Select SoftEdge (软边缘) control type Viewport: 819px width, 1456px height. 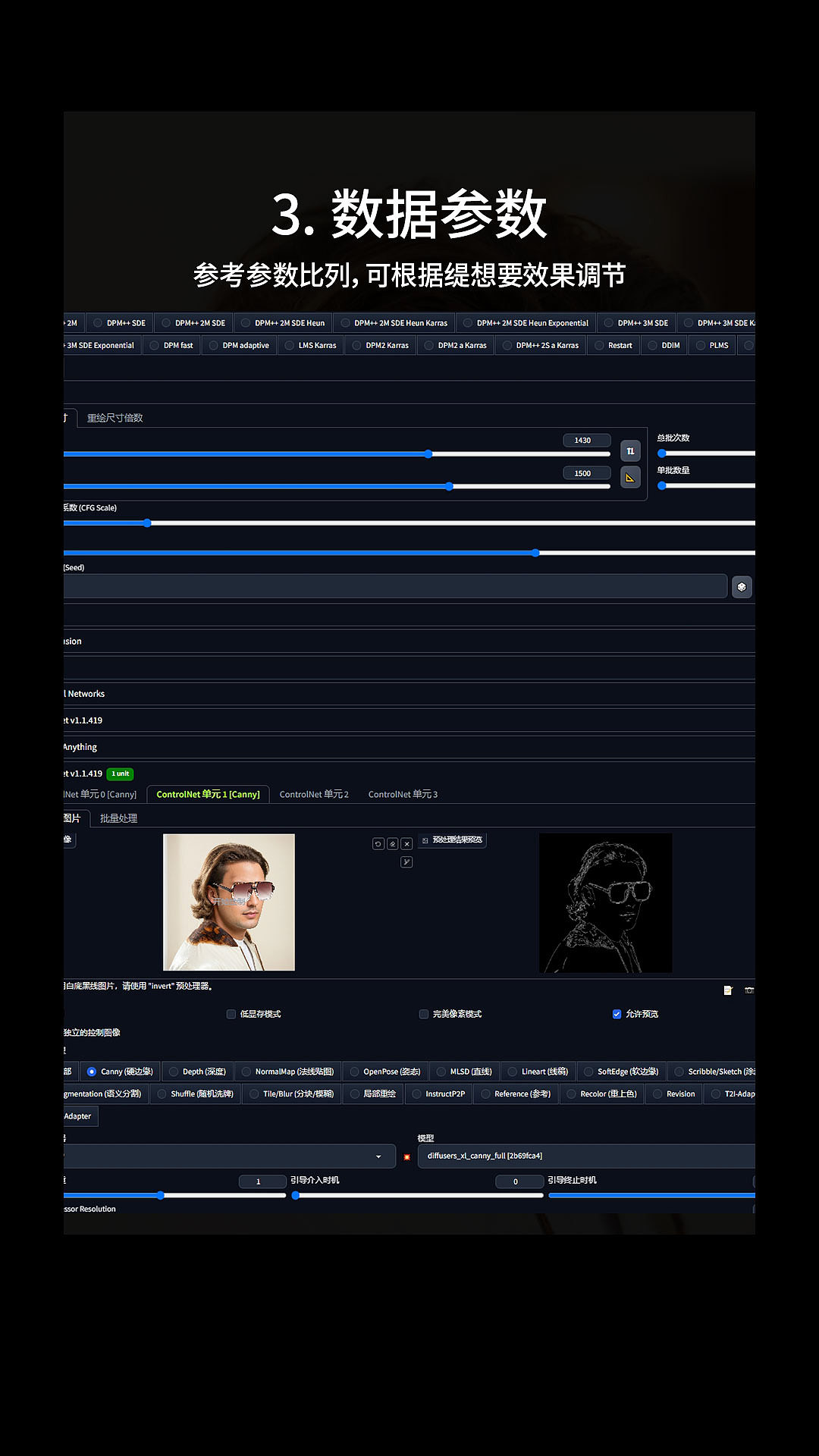[x=621, y=1072]
